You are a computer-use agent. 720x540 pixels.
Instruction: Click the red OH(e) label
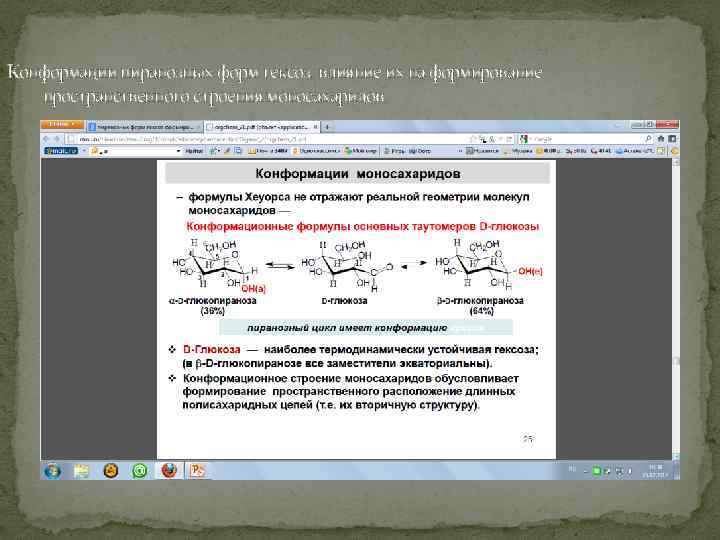pyautogui.click(x=530, y=272)
